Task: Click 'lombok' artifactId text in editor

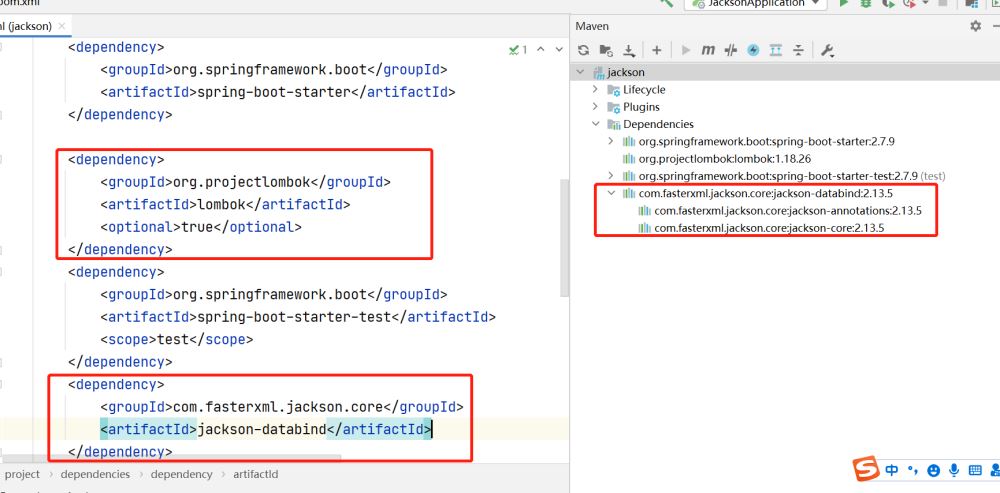Action: [221, 205]
